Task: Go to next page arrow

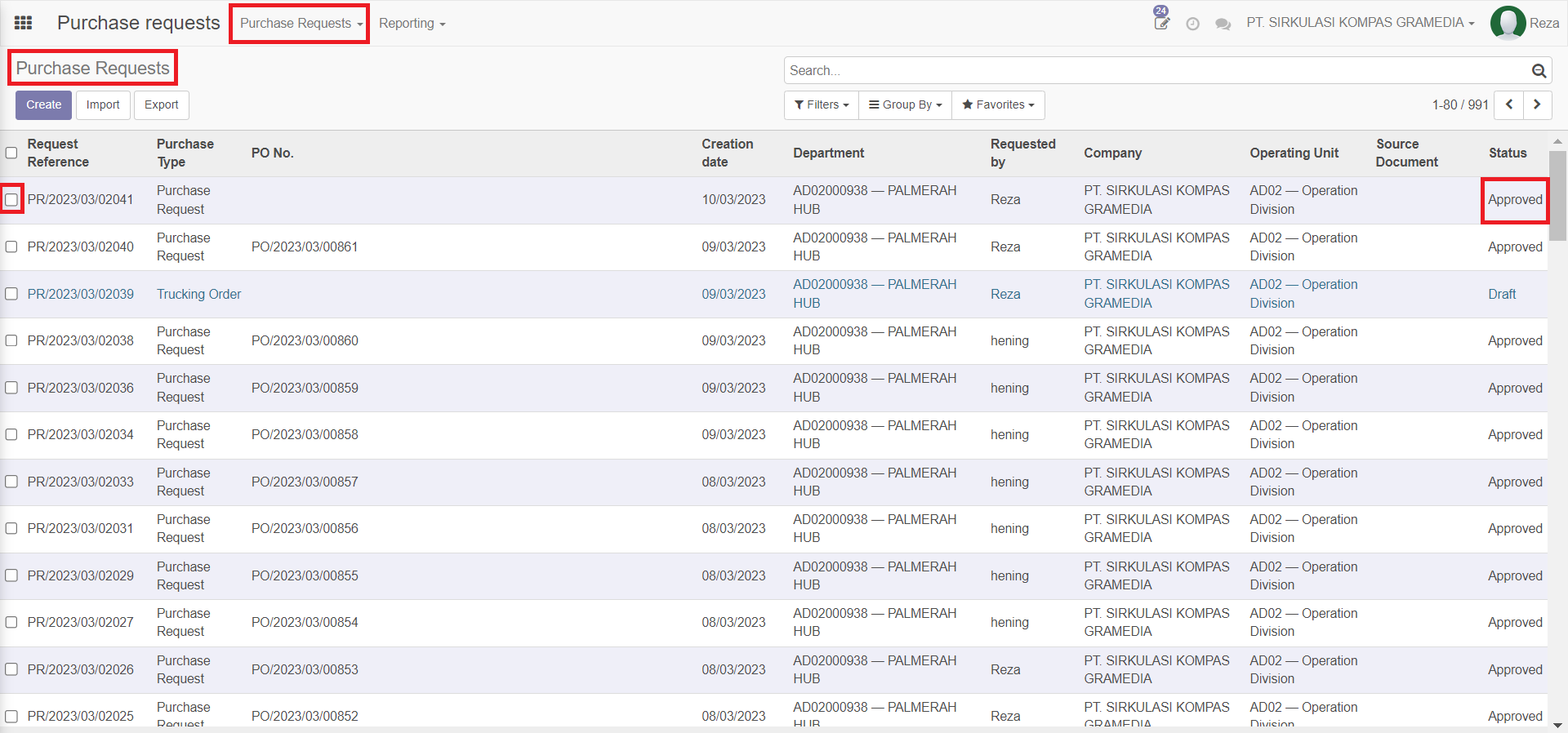Action: (x=1537, y=104)
